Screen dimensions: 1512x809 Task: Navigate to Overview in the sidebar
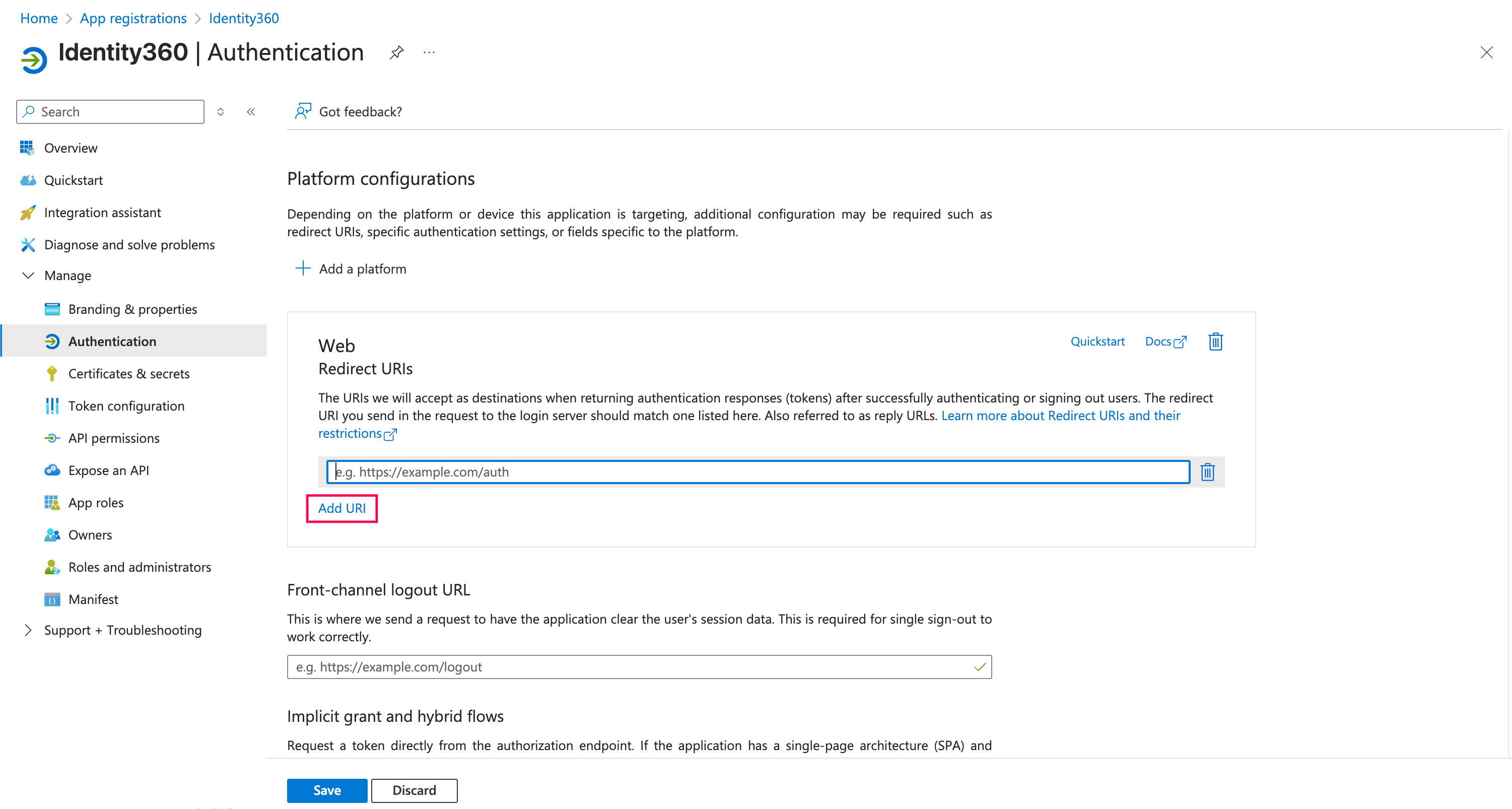click(71, 148)
